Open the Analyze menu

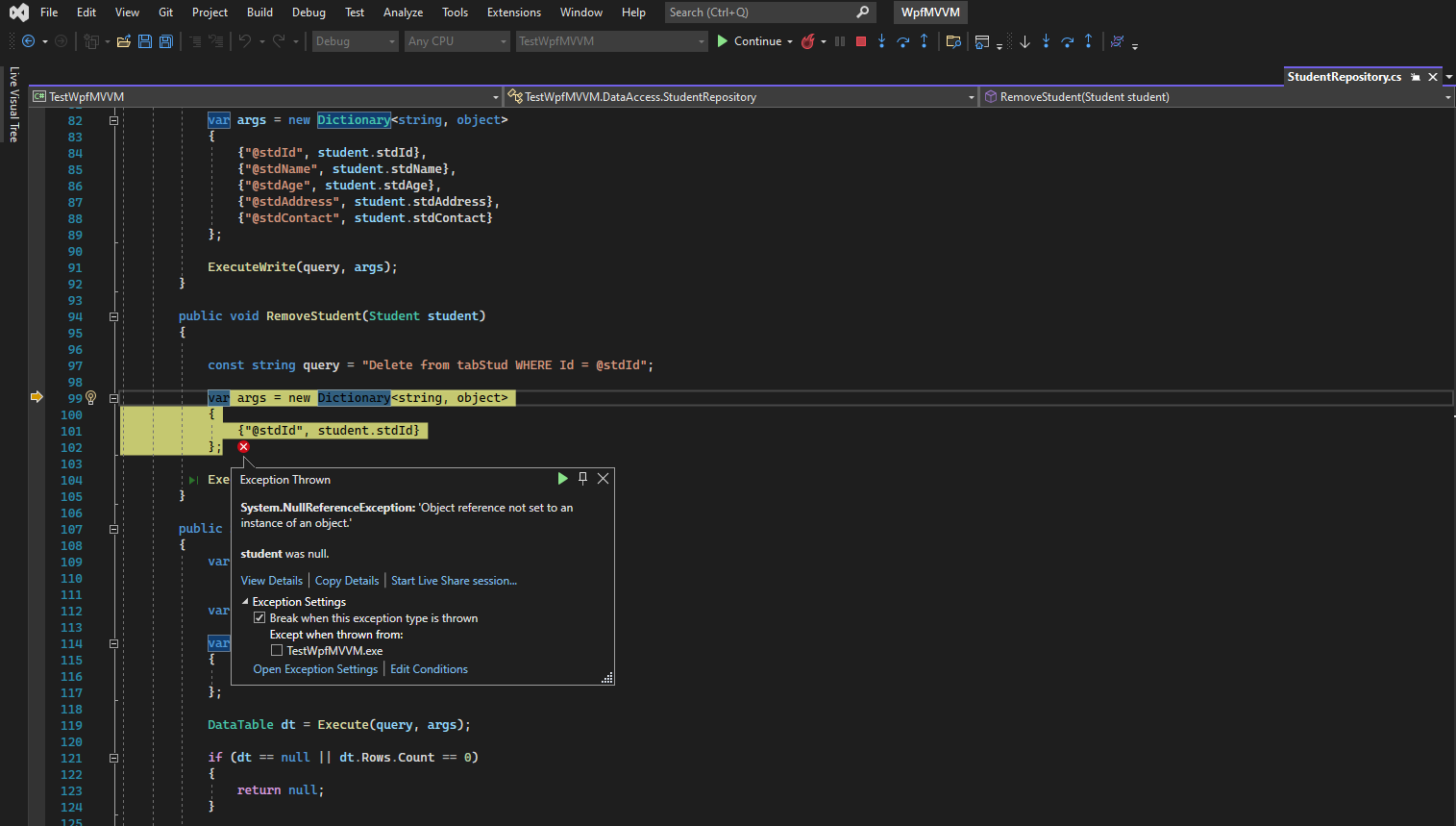[x=403, y=13]
